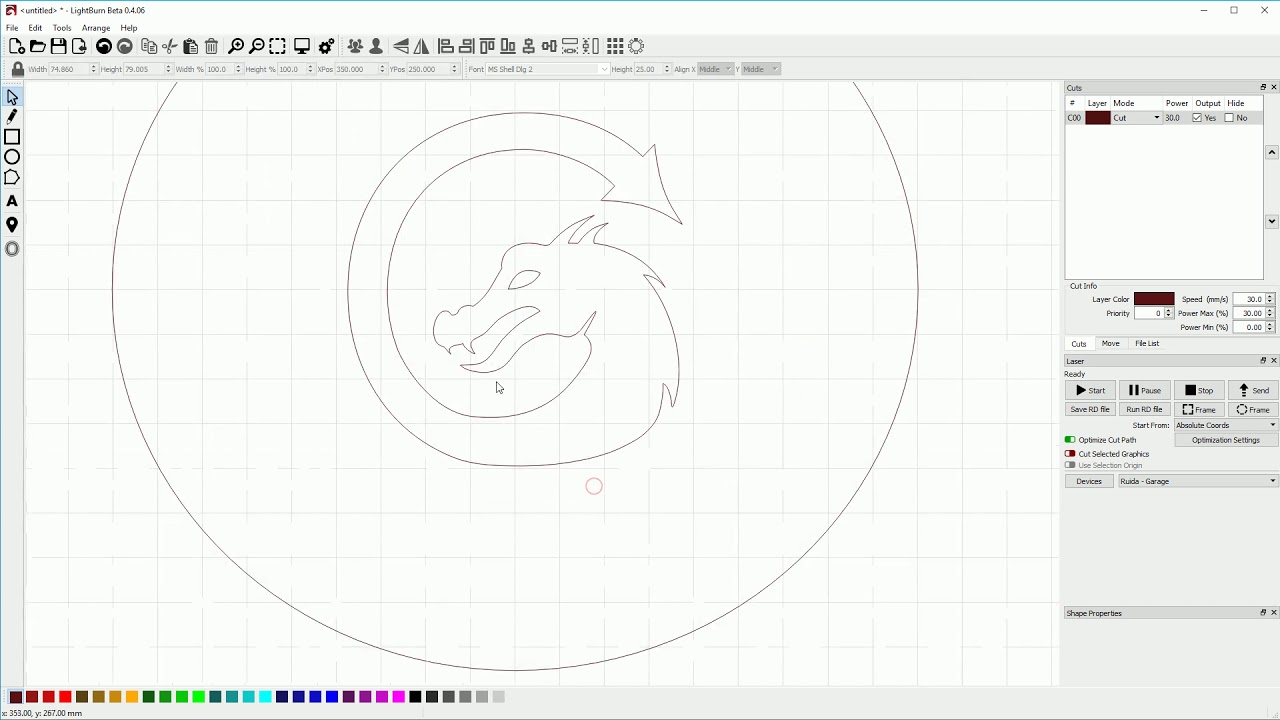Undo the last action
1280x720 pixels.
click(x=104, y=46)
